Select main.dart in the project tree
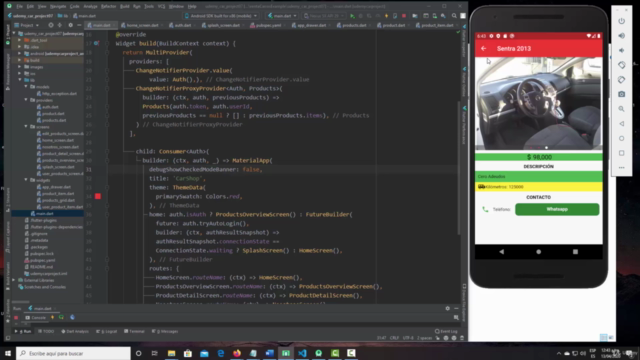The image size is (640, 360). [x=44, y=213]
